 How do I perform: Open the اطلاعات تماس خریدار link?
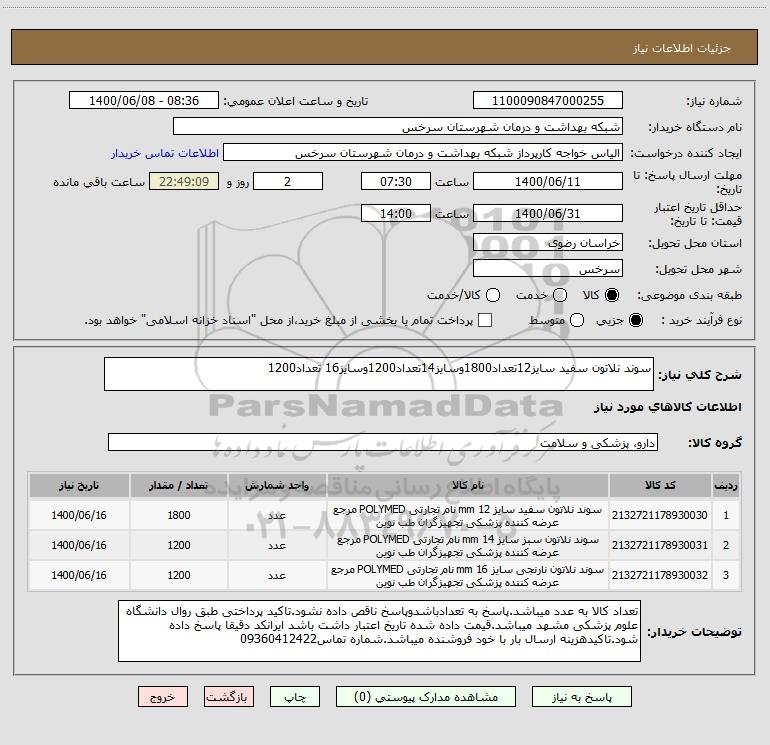165,153
